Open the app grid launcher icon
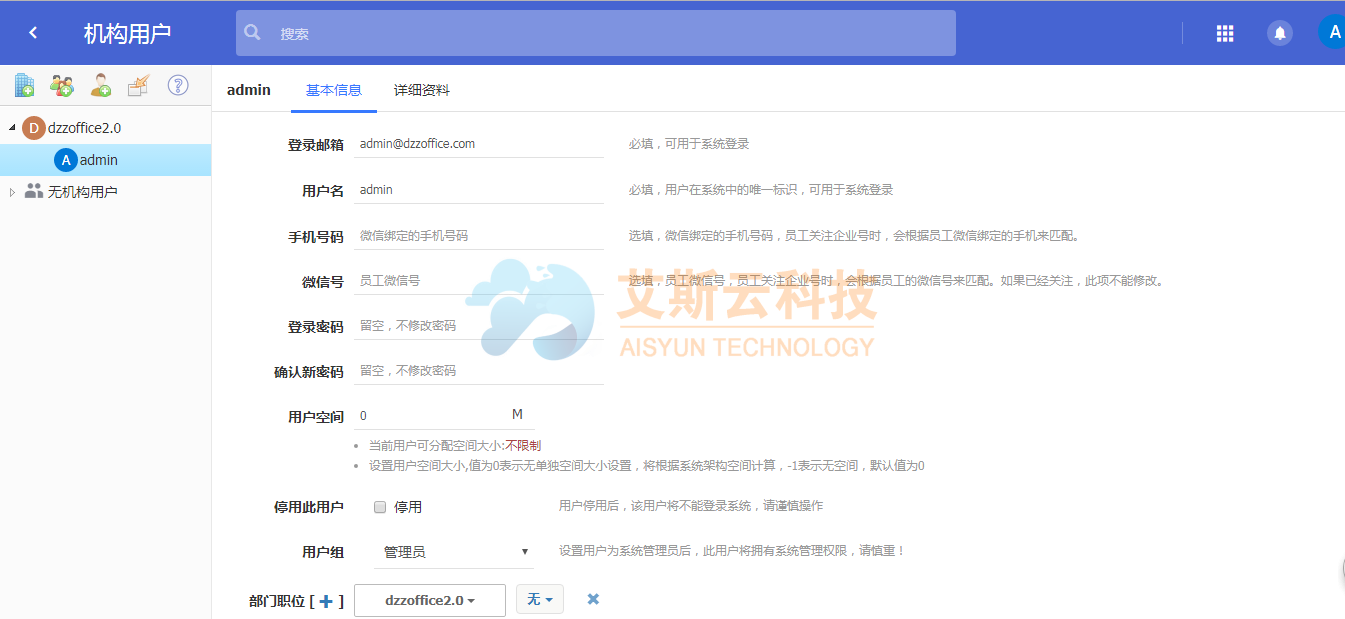The width and height of the screenshot is (1345, 619). tap(1225, 33)
